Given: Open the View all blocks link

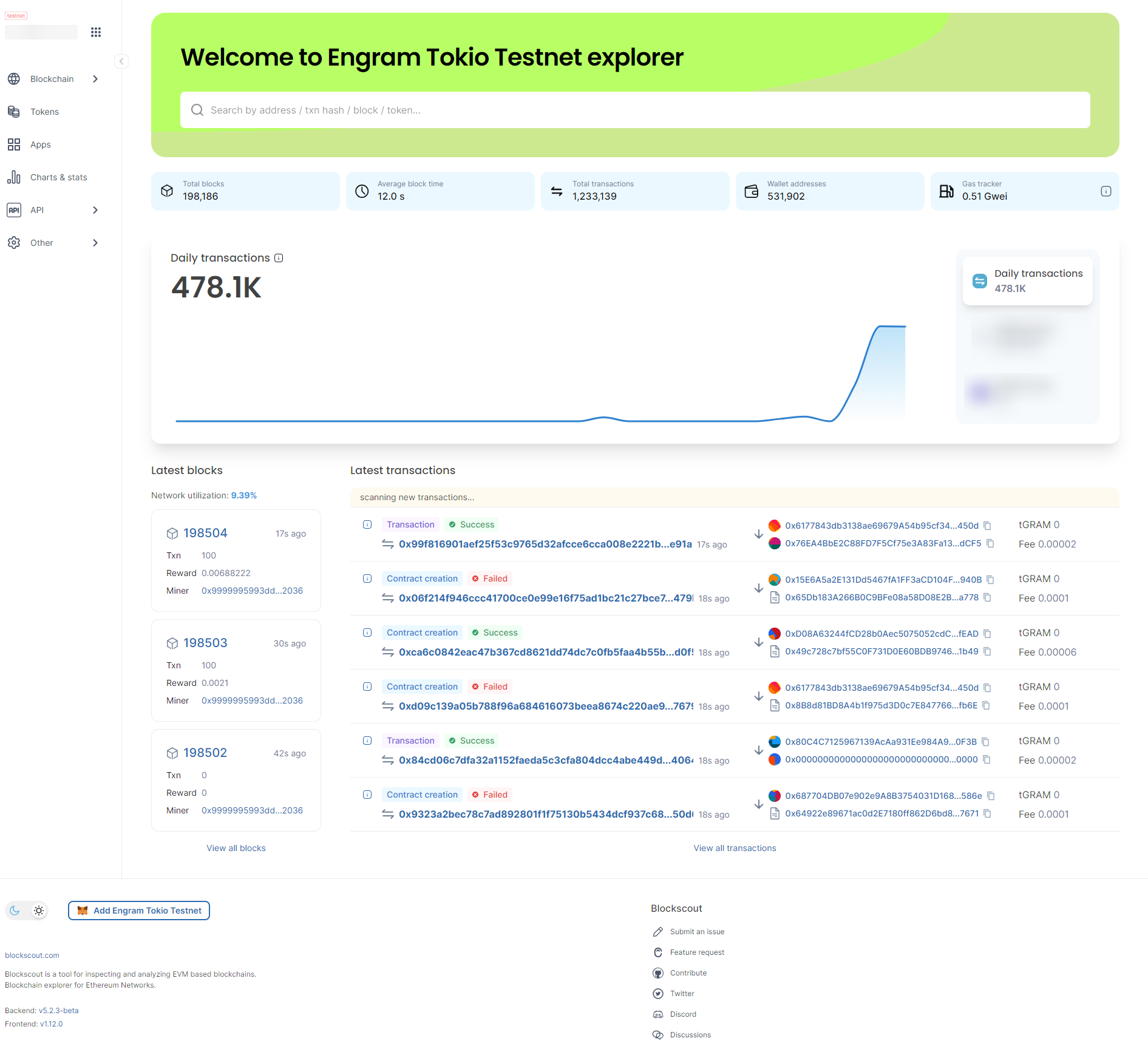Looking at the screenshot, I should 236,848.
